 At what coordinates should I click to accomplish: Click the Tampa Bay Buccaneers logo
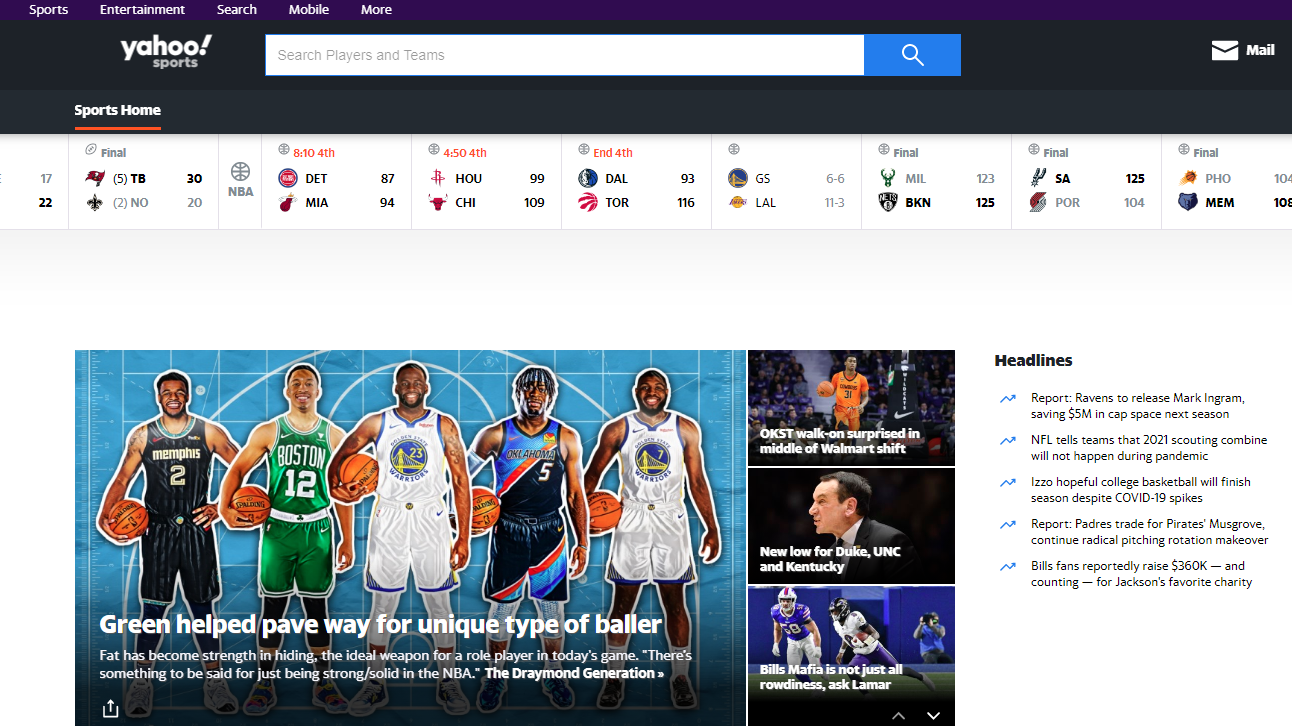(x=95, y=179)
